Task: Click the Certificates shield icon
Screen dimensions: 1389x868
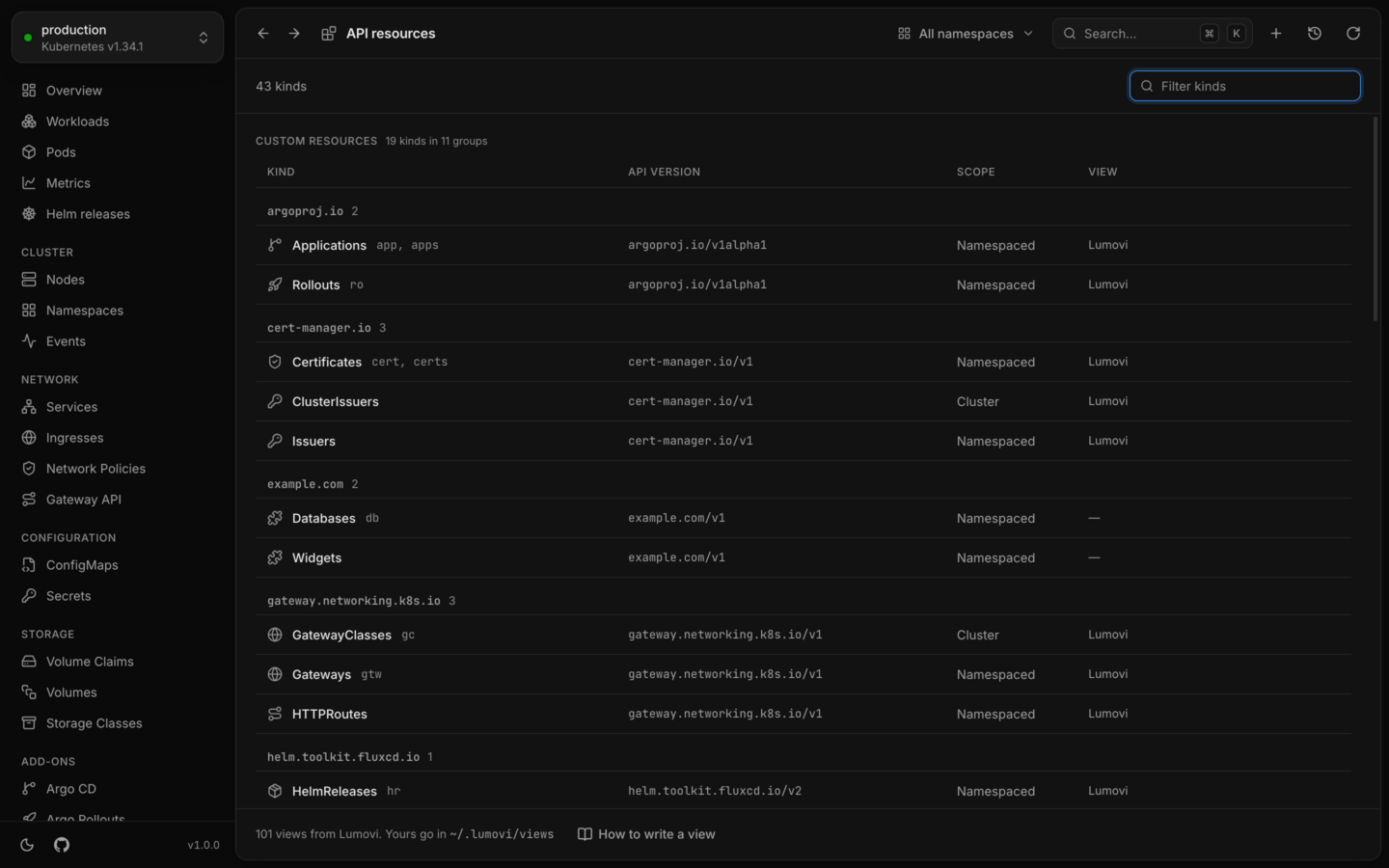Action: point(275,362)
